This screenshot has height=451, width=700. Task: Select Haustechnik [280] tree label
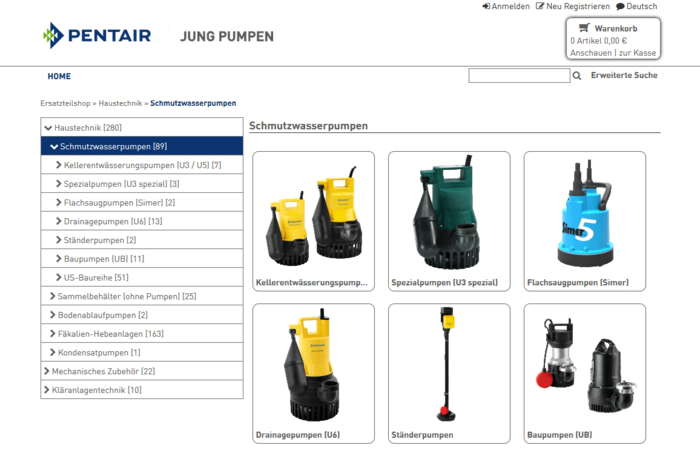click(x=88, y=128)
